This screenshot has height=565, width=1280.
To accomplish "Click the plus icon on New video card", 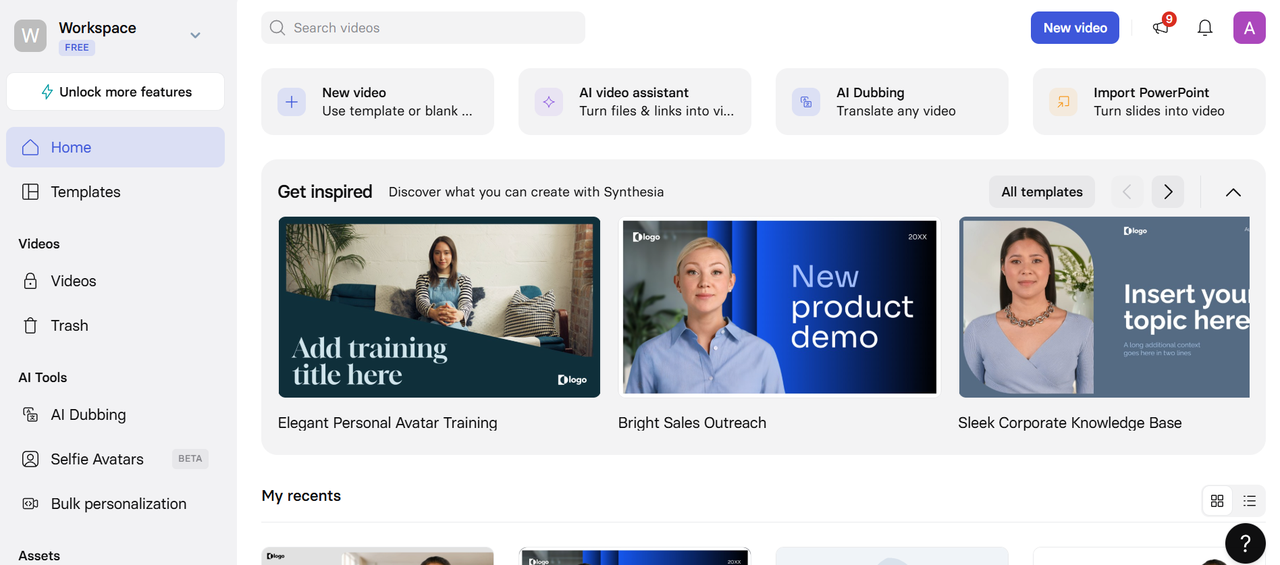I will (292, 101).
